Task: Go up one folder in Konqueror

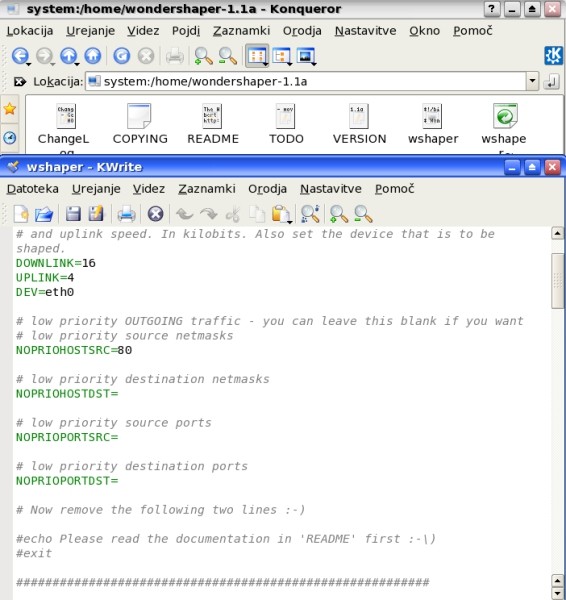Action: pyautogui.click(x=69, y=56)
